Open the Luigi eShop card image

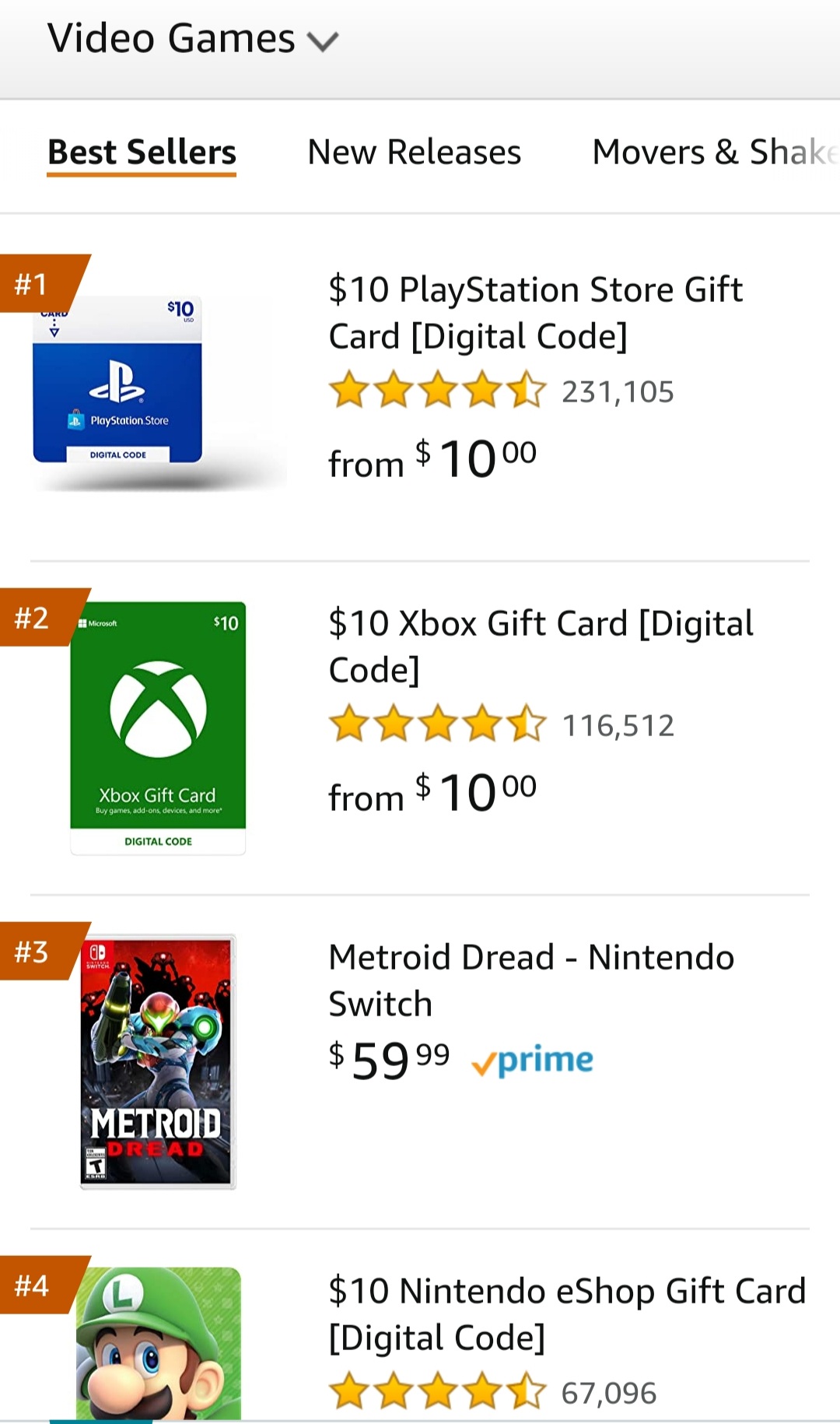159,1343
